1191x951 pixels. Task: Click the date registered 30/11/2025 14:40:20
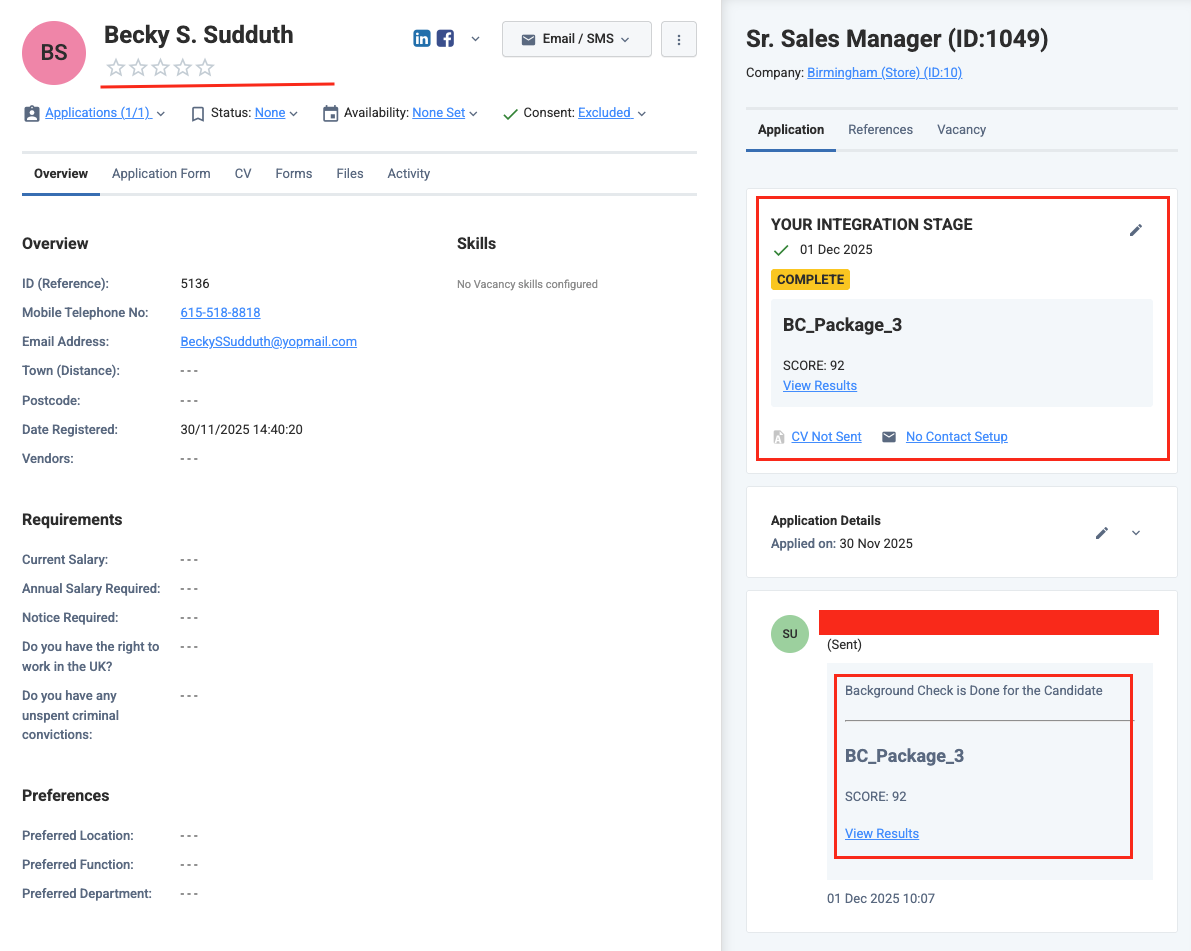[x=242, y=429]
